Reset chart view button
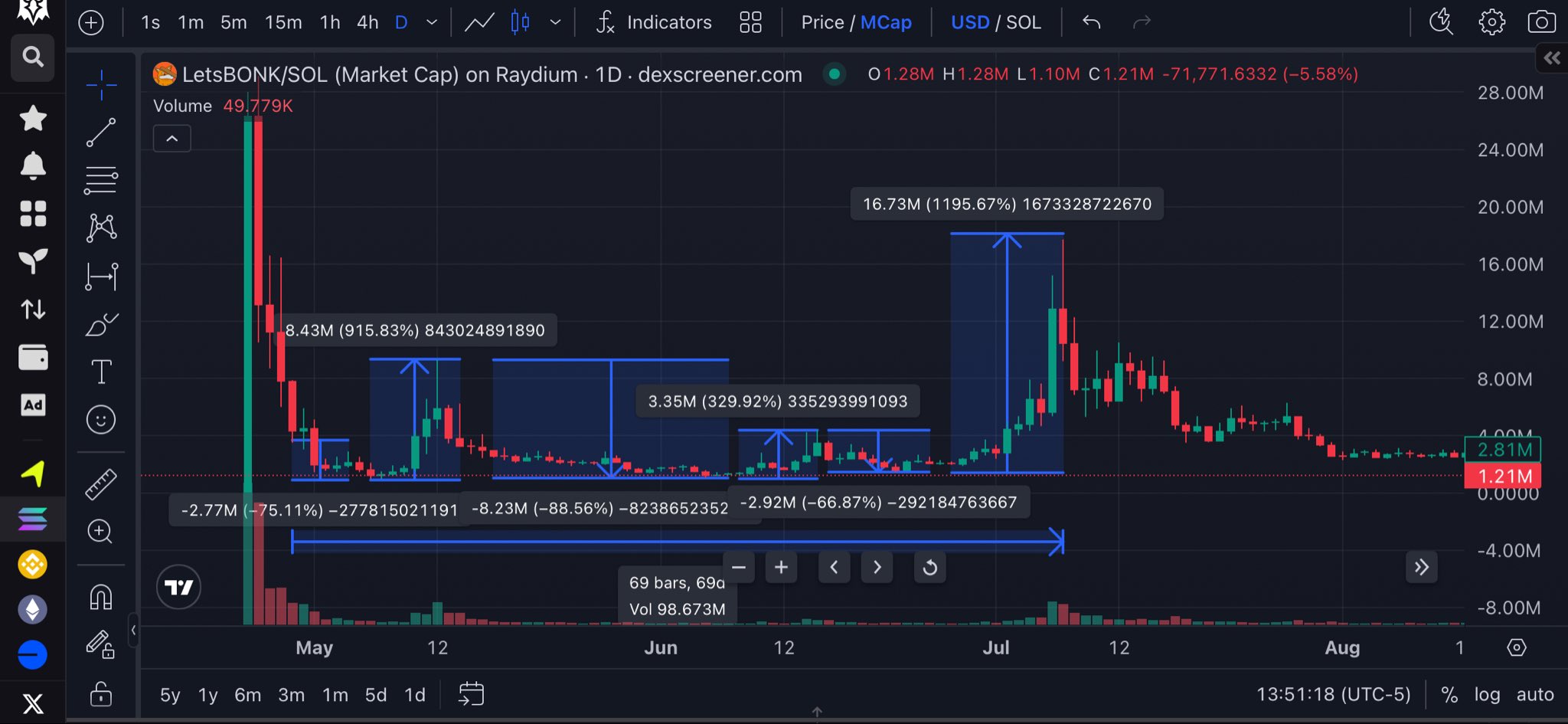This screenshot has height=724, width=1568. [x=930, y=568]
